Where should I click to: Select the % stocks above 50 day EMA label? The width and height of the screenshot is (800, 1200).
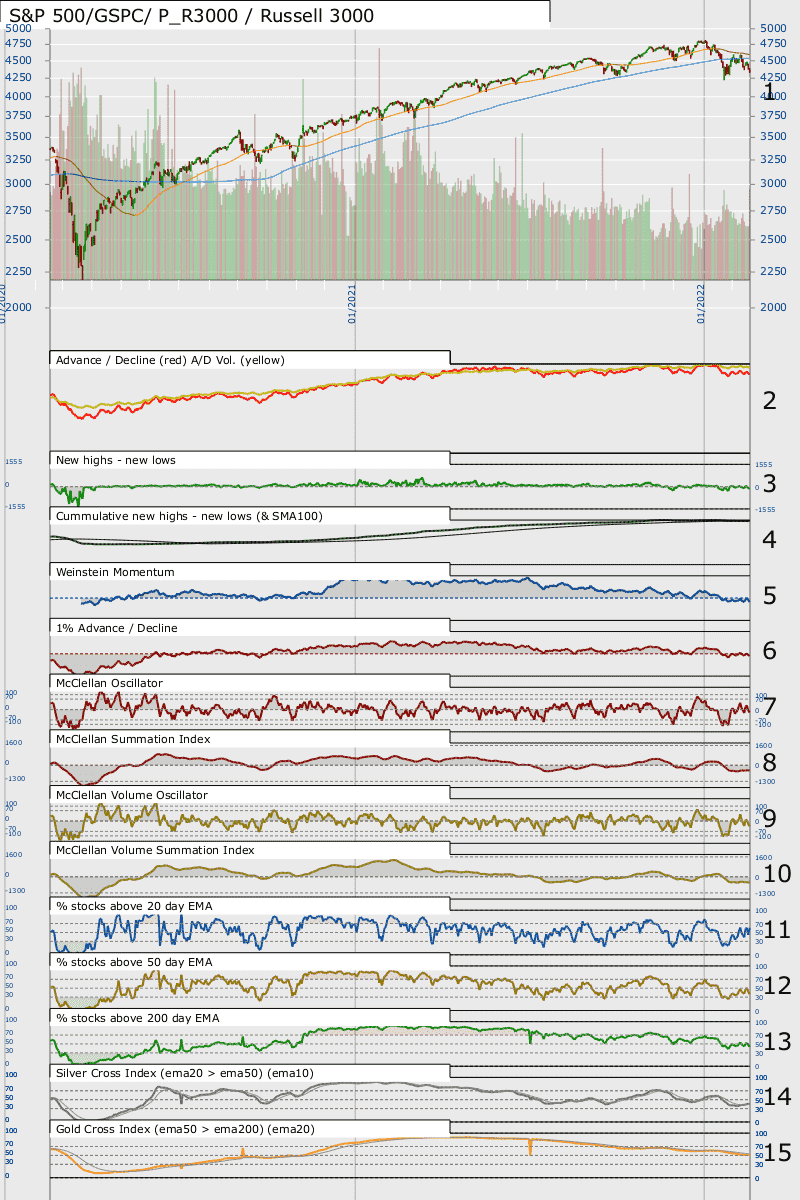(x=134, y=962)
